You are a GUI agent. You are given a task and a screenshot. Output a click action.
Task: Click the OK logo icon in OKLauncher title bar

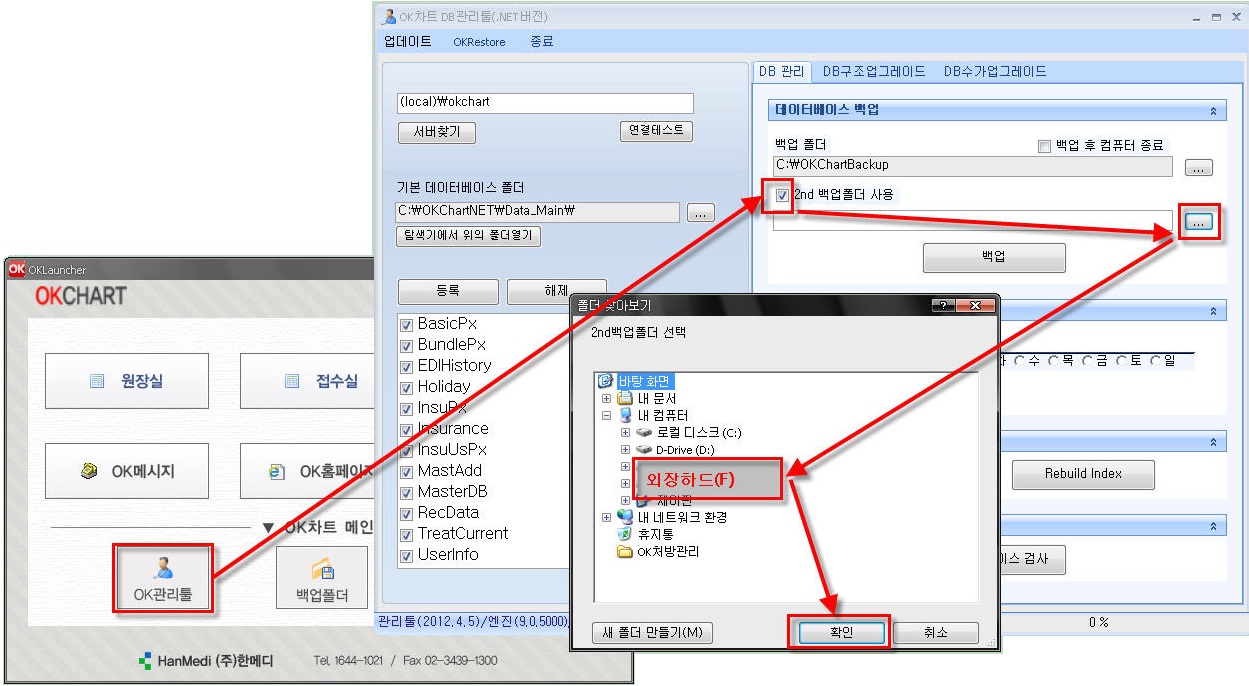16,269
